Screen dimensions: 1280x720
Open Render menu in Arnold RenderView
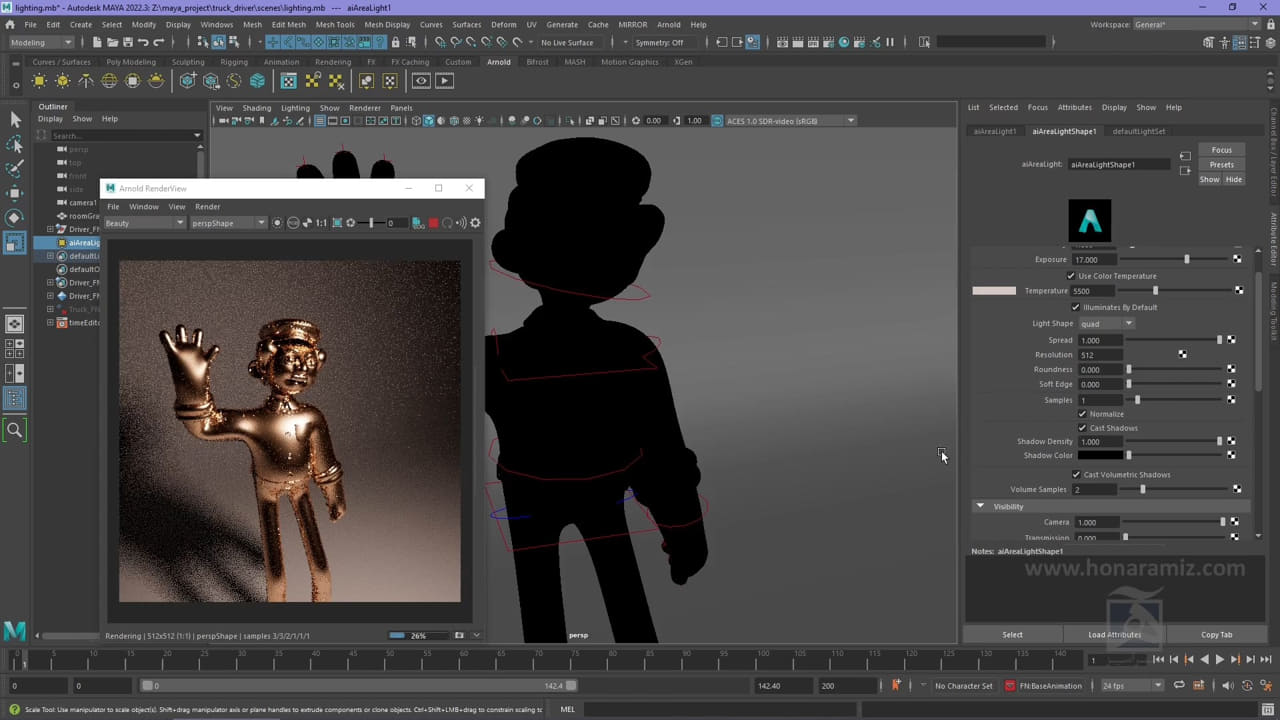207,207
